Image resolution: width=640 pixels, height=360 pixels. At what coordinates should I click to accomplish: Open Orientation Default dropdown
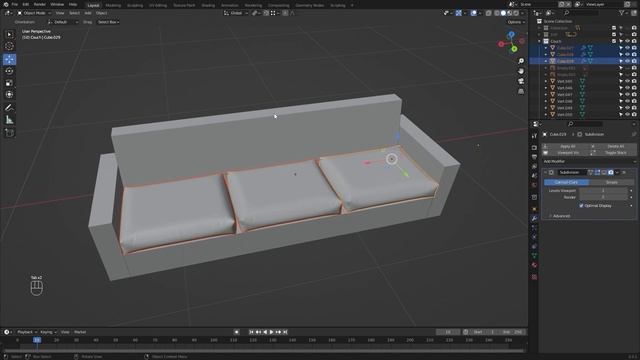(63, 22)
